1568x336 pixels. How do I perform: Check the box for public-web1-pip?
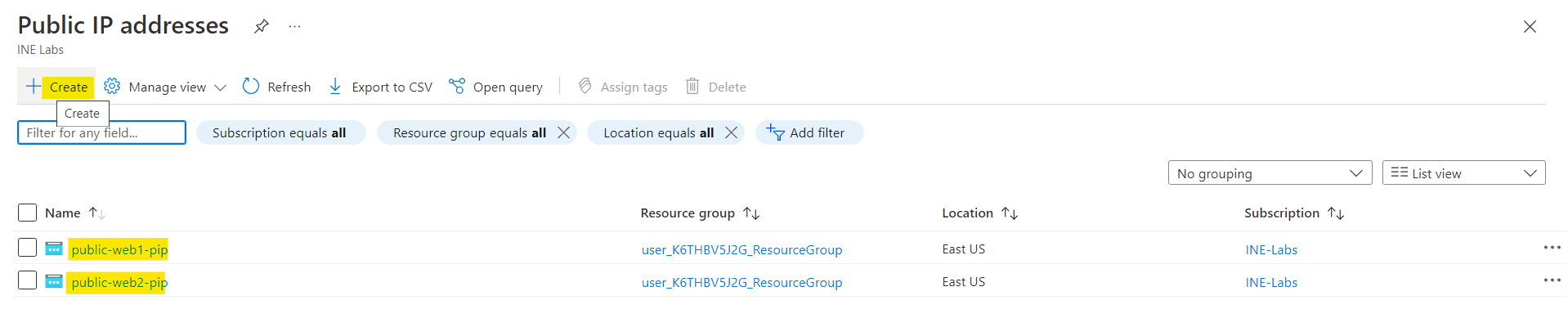click(27, 248)
